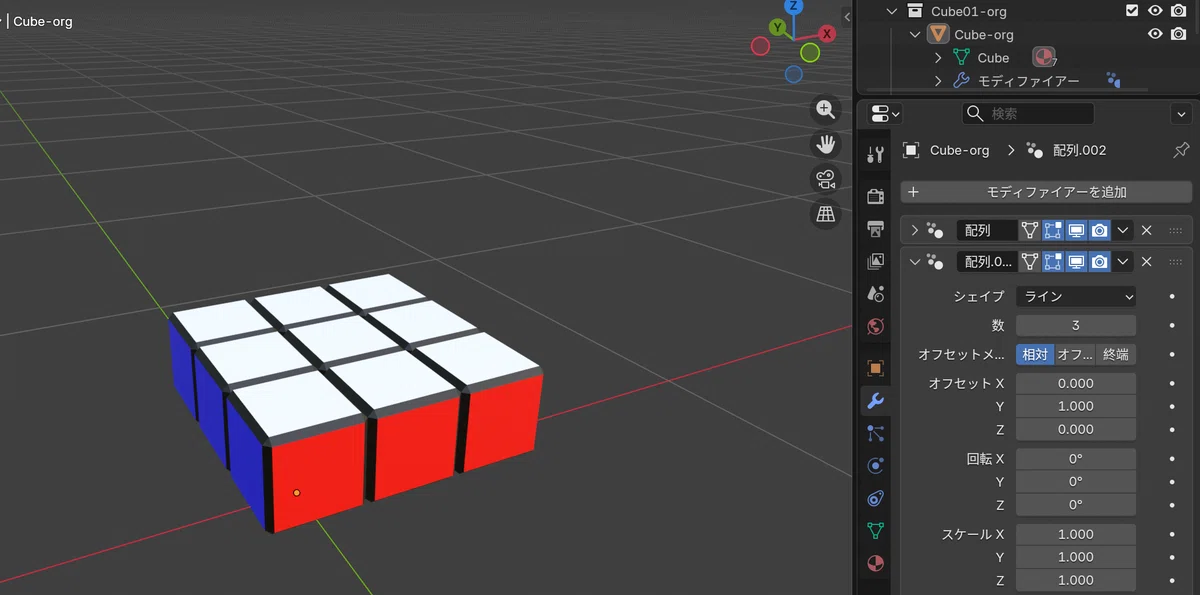Open the properties editor type dropdown
This screenshot has height=595, width=1200.
click(885, 113)
